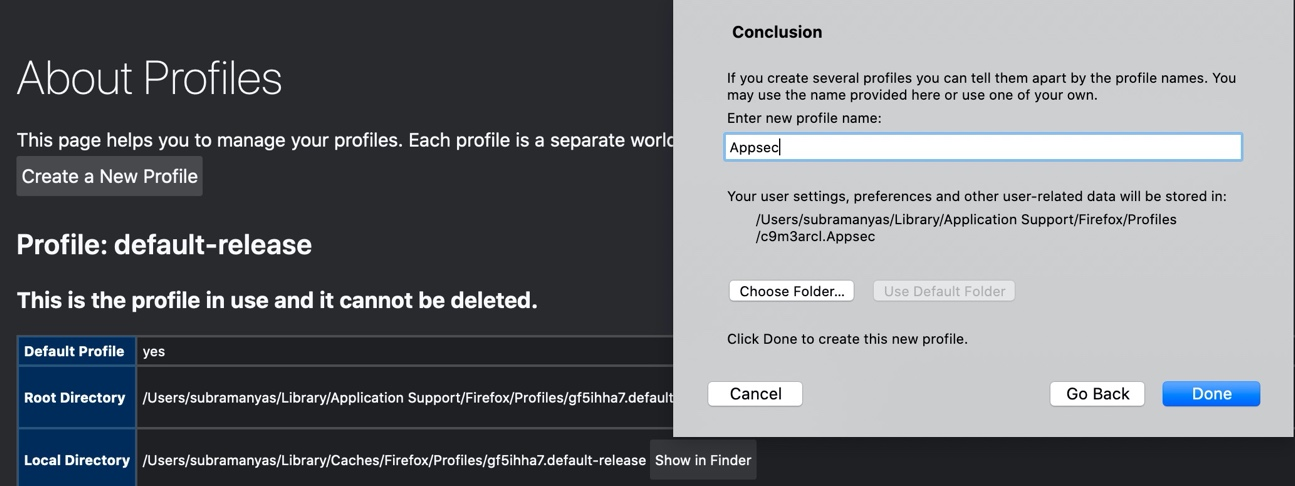Click the Root Directory path value

click(407, 398)
